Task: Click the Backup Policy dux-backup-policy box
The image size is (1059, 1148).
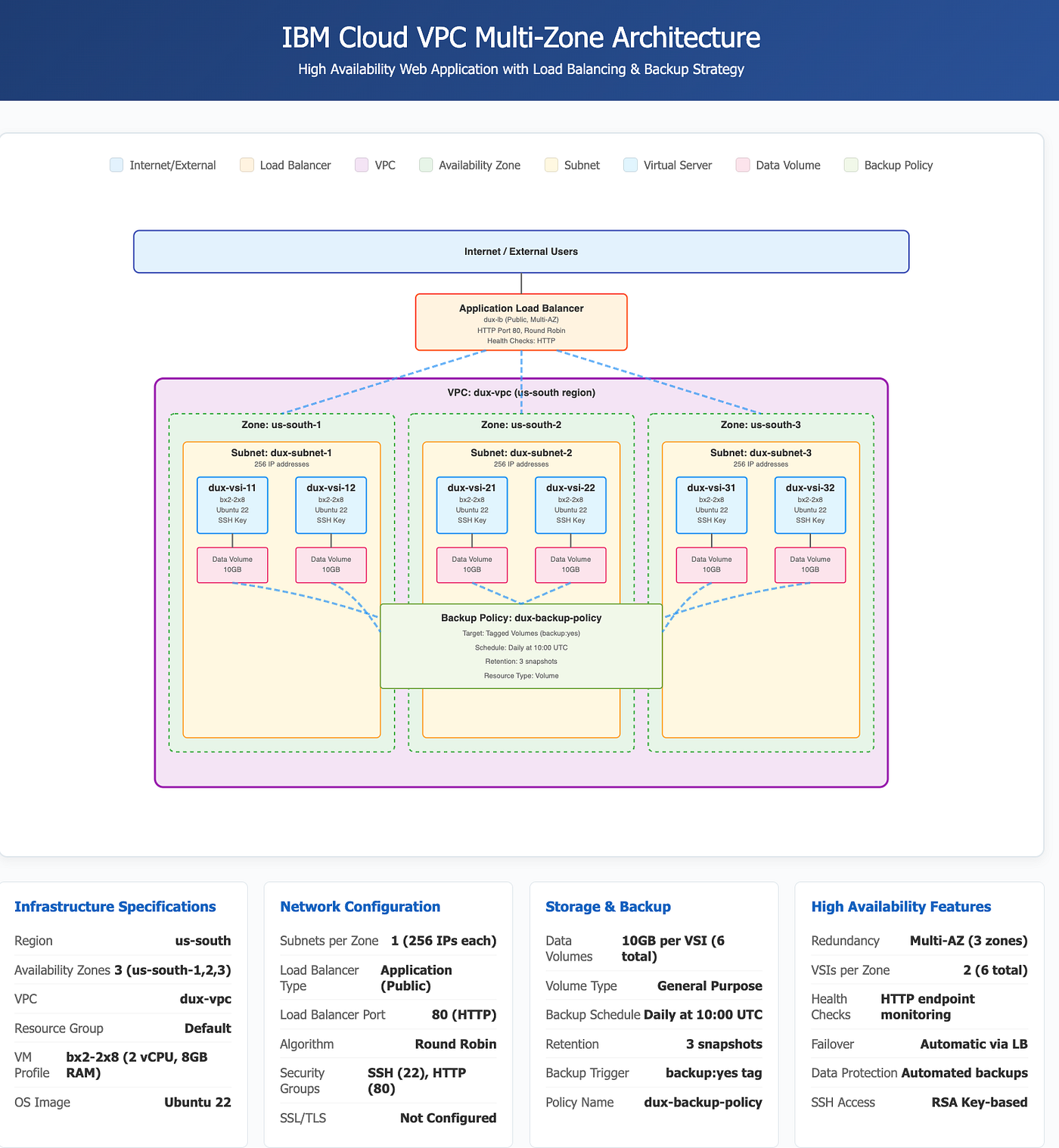Action: coord(521,646)
